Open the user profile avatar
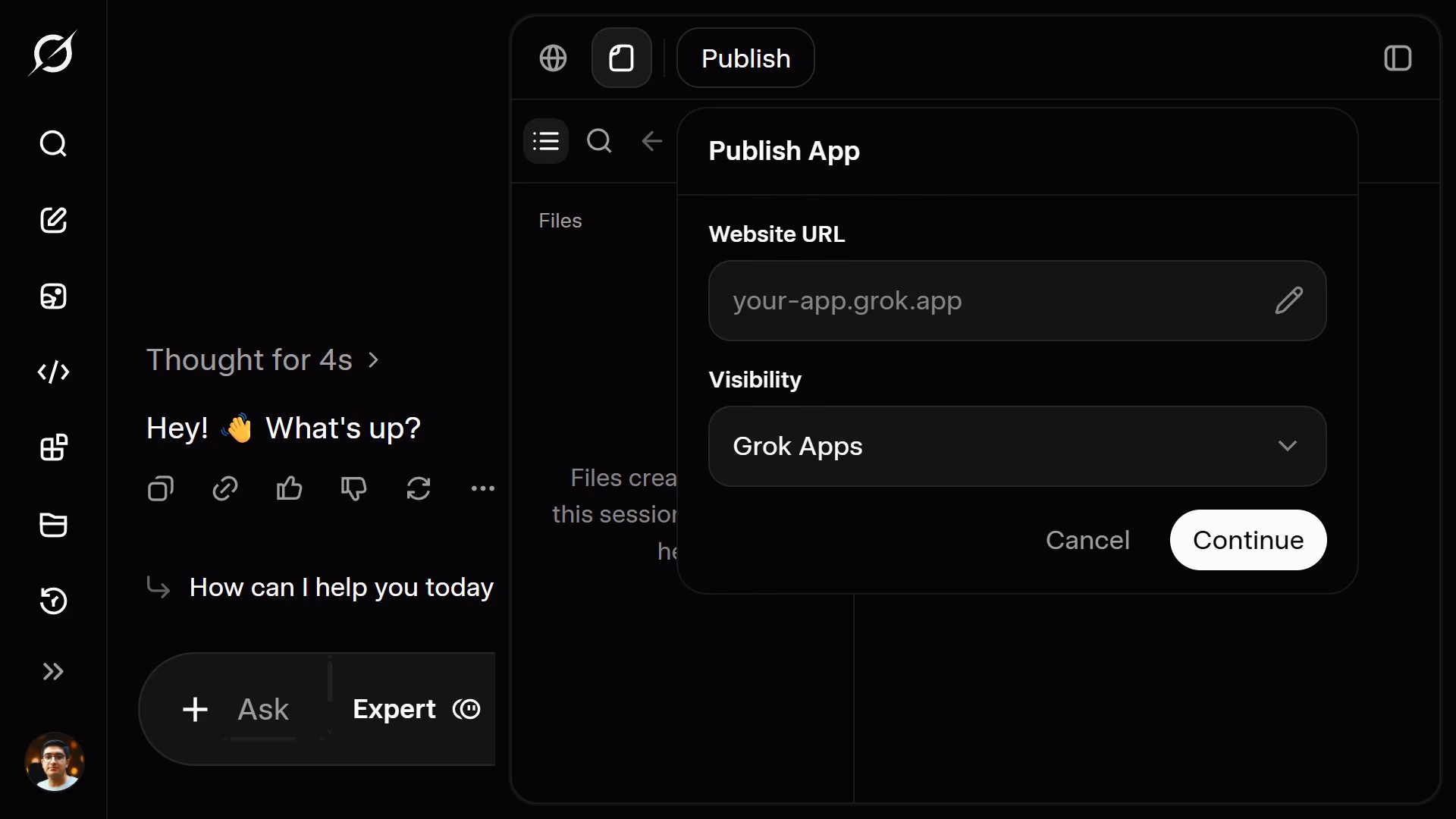Image resolution: width=1456 pixels, height=819 pixels. click(x=54, y=761)
